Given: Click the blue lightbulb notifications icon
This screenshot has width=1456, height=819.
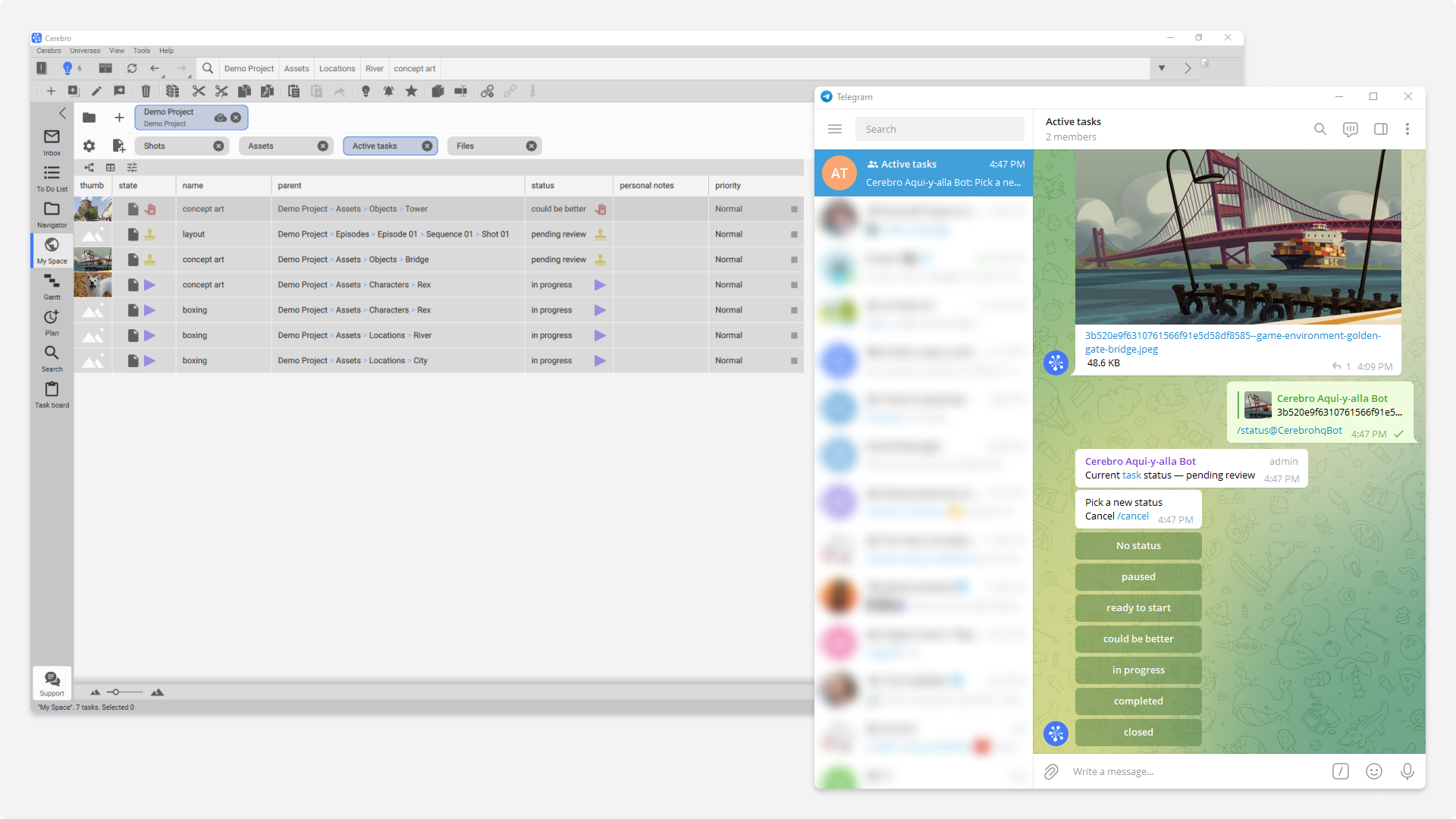Looking at the screenshot, I should 67,68.
